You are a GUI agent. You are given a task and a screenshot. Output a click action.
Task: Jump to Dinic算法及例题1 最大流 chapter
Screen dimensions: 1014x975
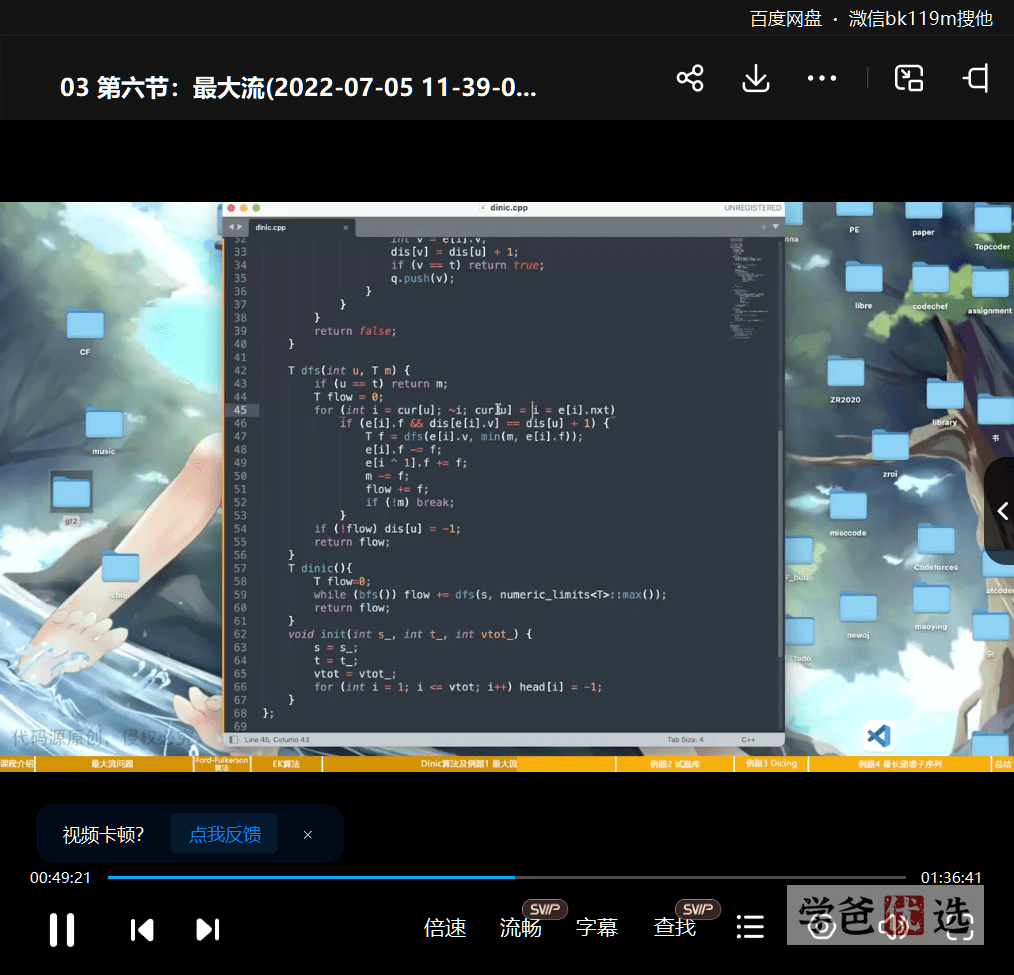point(469,764)
